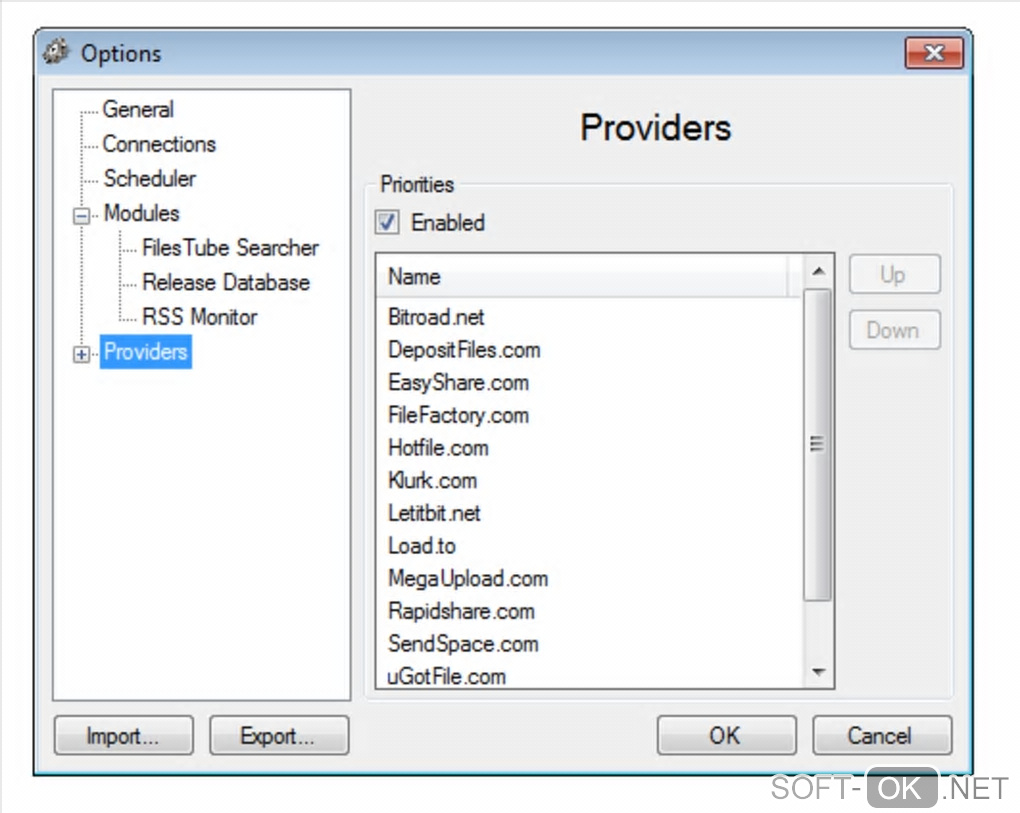Viewport: 1020px width, 813px height.
Task: Click the provider list scroll down arrow
Action: (818, 672)
